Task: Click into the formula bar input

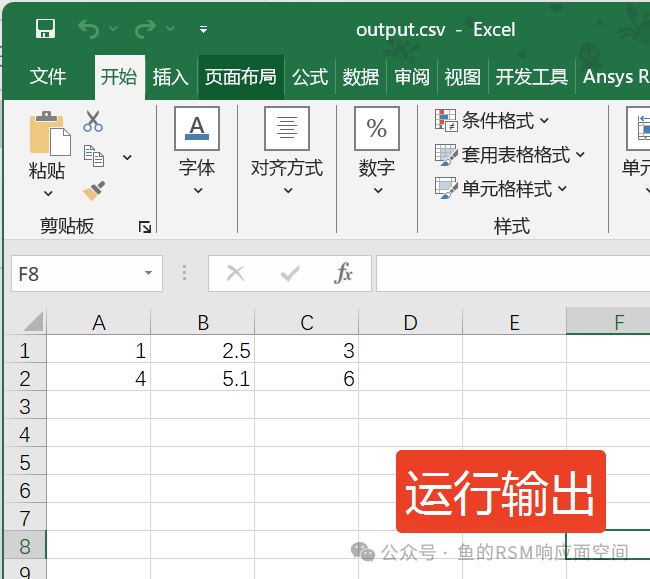Action: tap(513, 274)
